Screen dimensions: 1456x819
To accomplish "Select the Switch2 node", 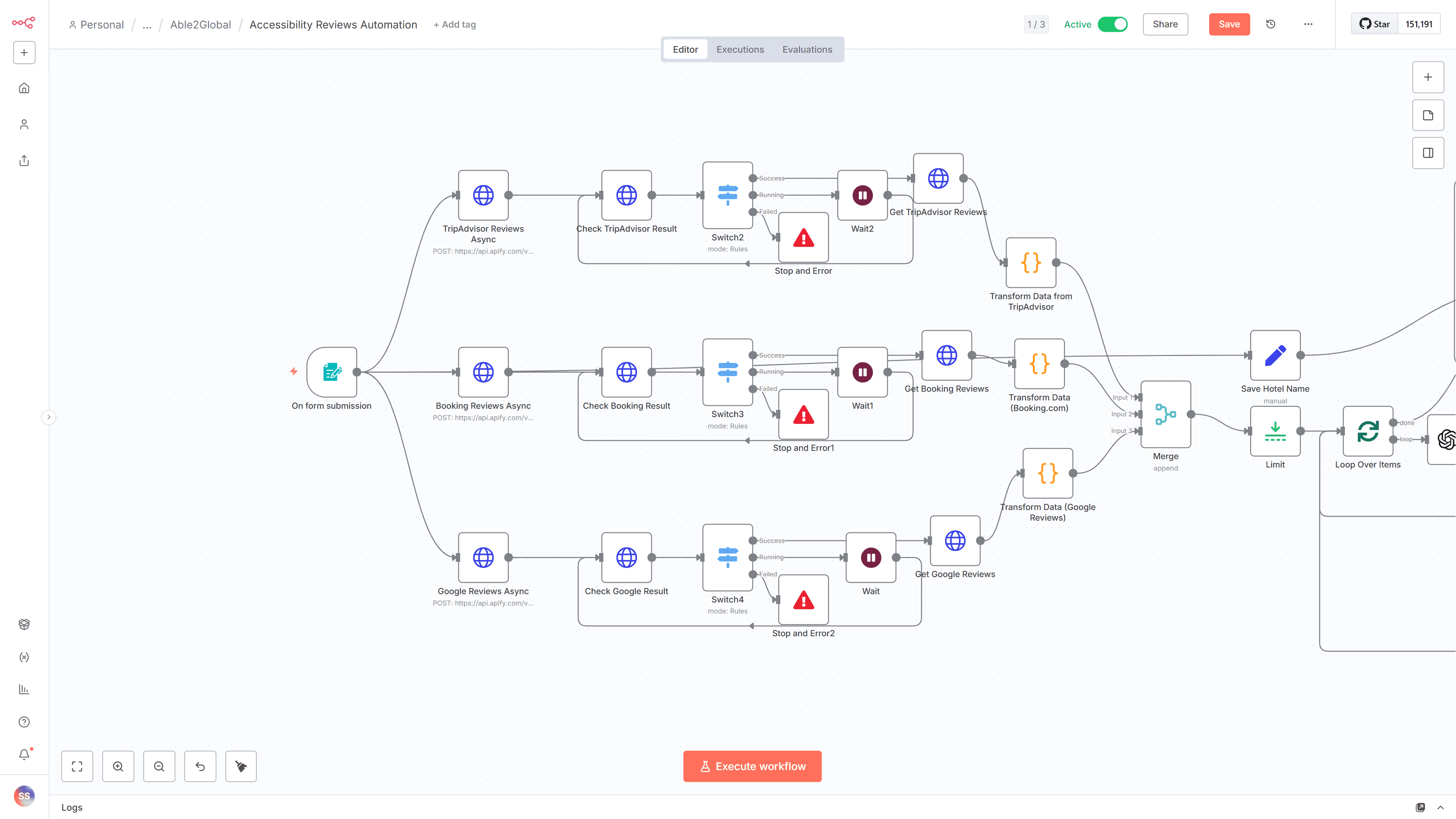I will pyautogui.click(x=728, y=195).
